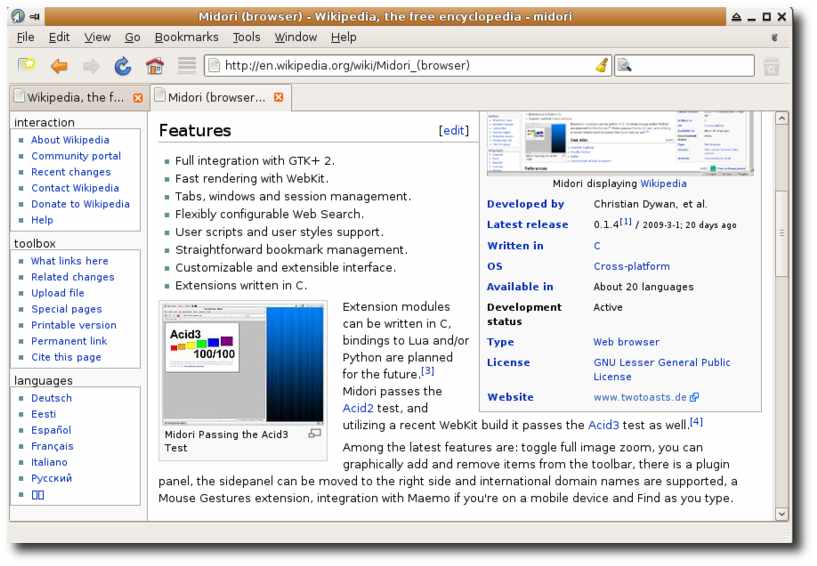Click footnote reference [4]
817x566 pixels.
(x=696, y=422)
